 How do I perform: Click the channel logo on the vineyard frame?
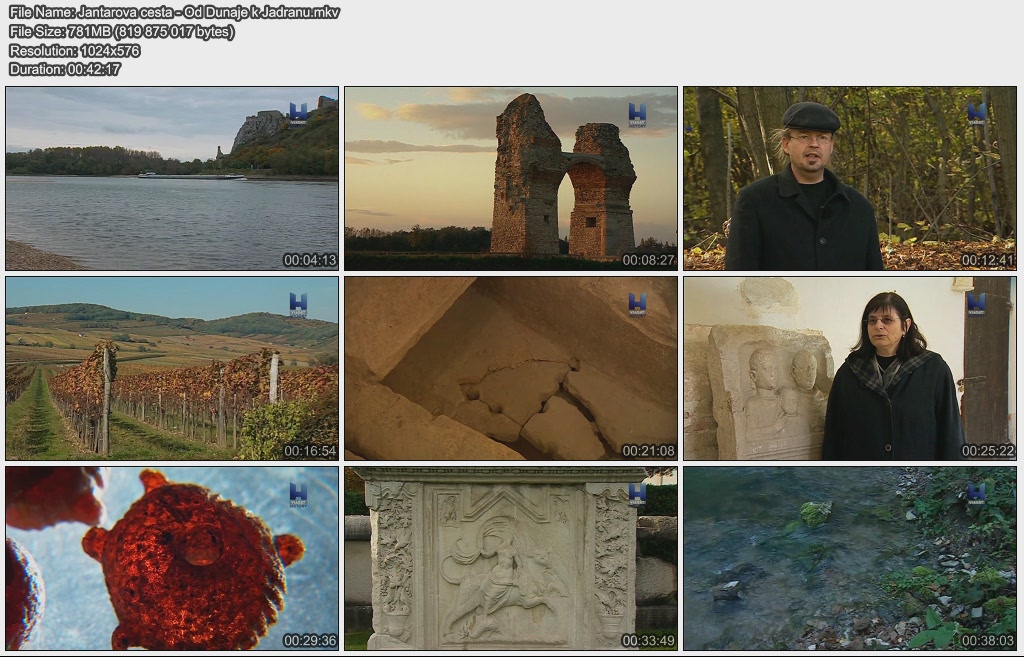pyautogui.click(x=298, y=304)
